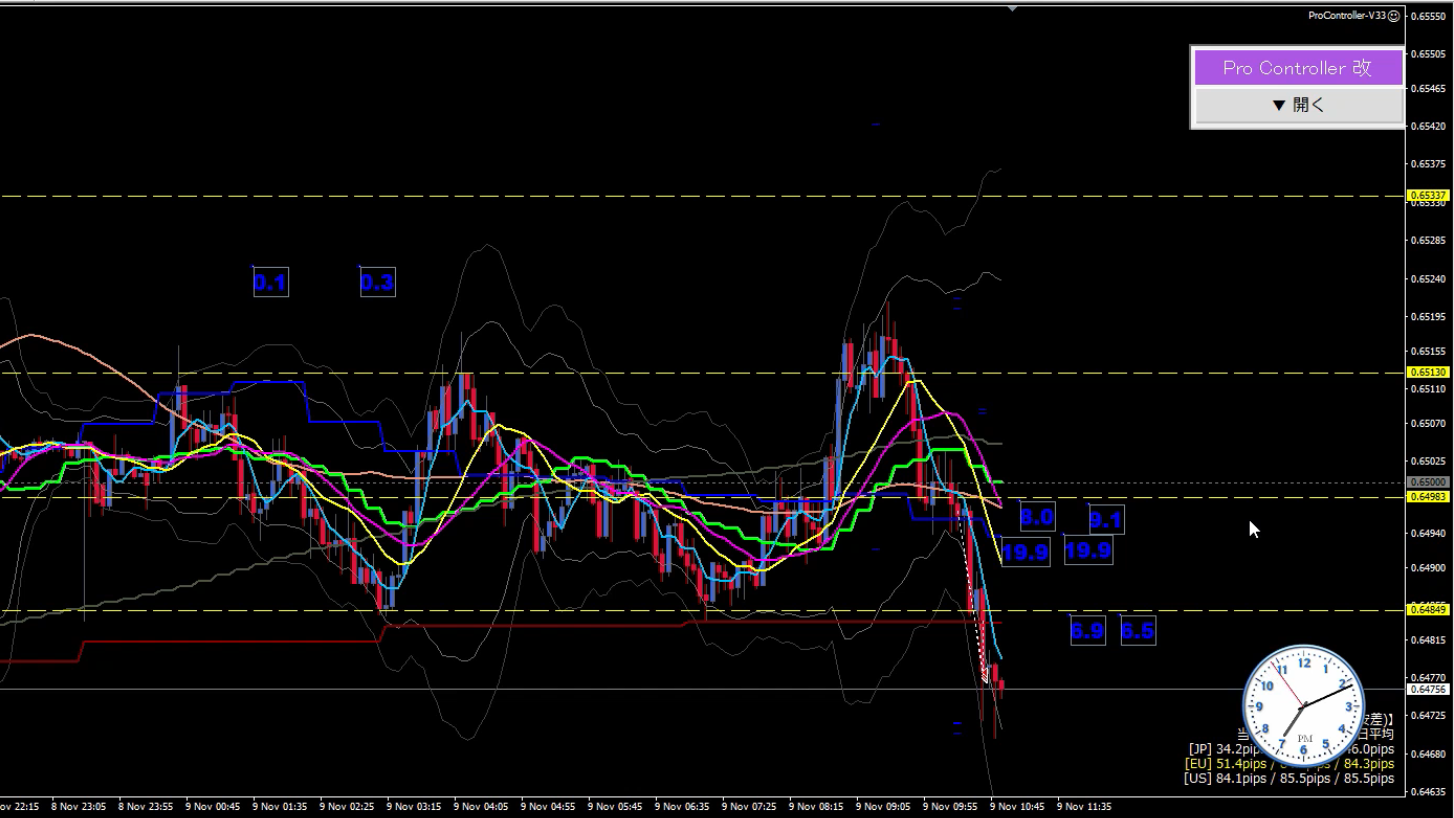Click the purple Pro Controller 改 header
Screen dimensions: 1454x818
coord(1298,68)
